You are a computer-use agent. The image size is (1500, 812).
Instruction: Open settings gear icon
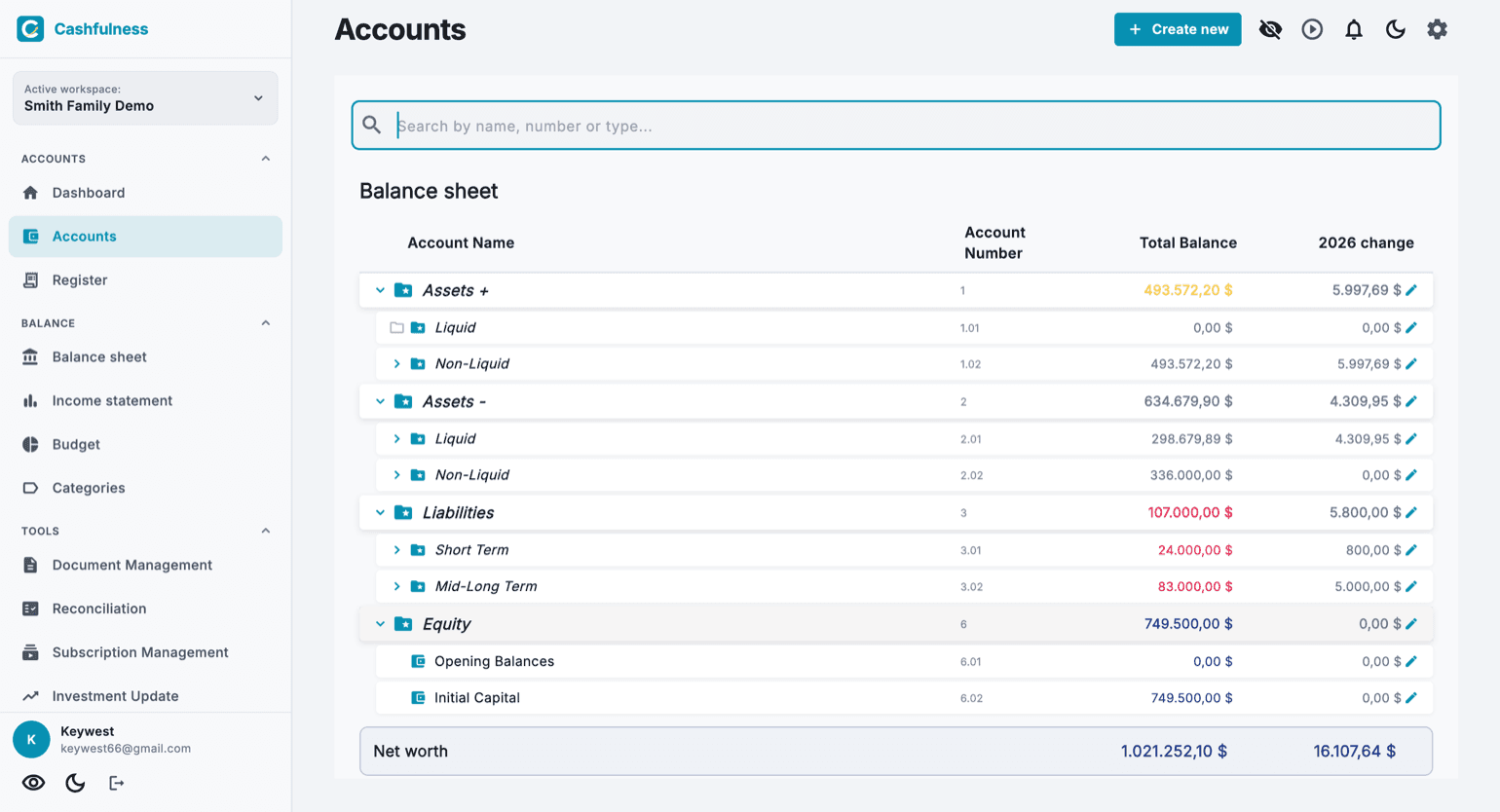tap(1438, 29)
